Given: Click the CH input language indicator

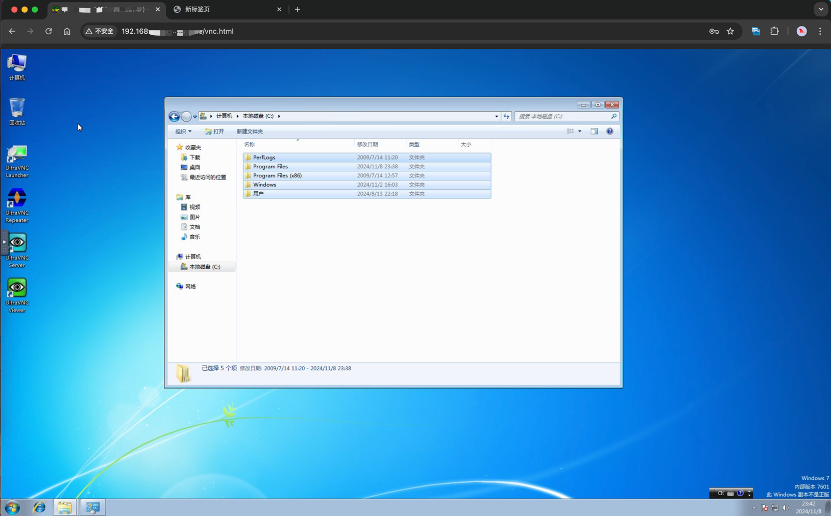Looking at the screenshot, I should coord(721,493).
